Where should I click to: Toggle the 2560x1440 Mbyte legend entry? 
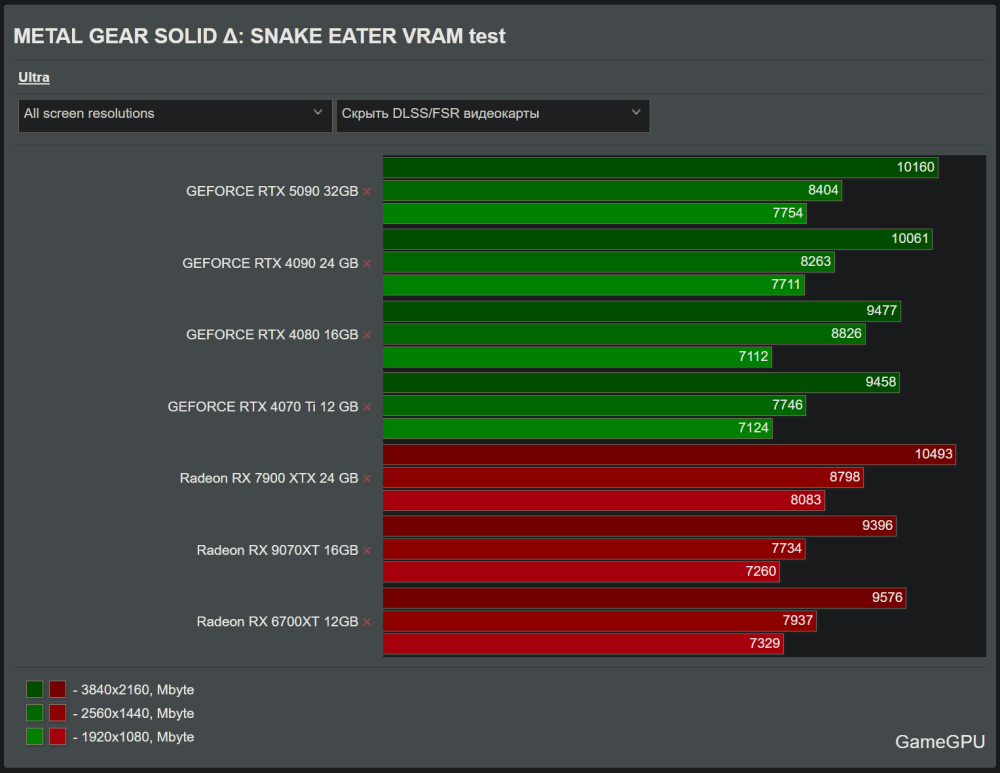point(134,713)
